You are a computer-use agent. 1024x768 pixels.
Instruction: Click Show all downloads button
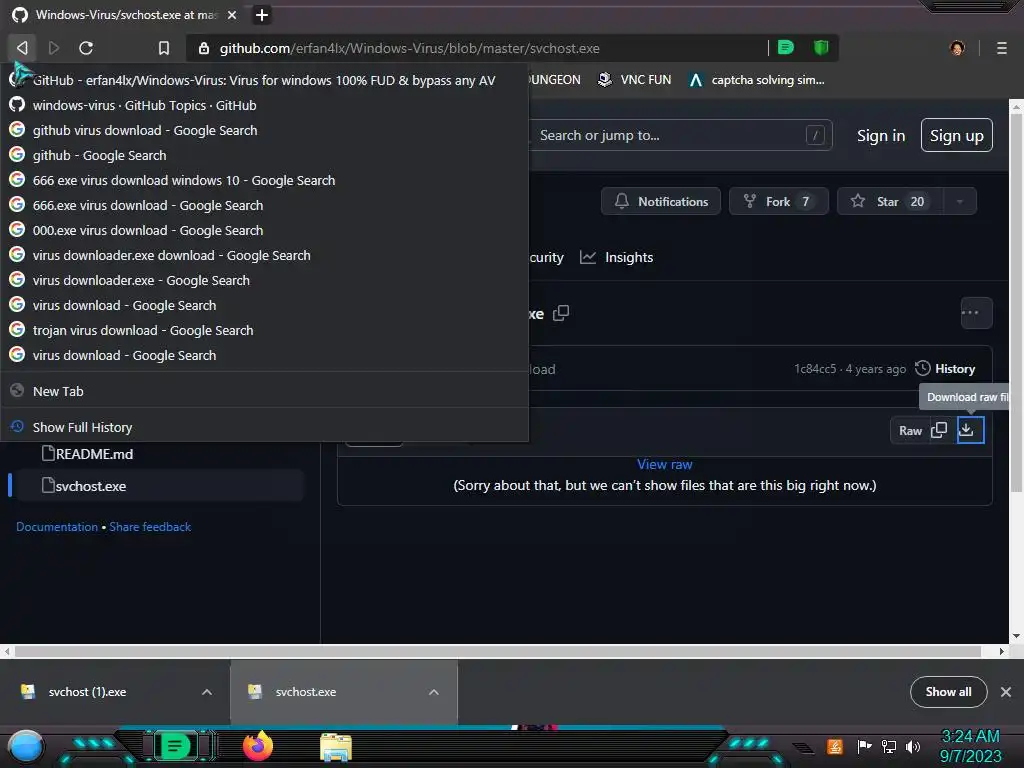[948, 692]
